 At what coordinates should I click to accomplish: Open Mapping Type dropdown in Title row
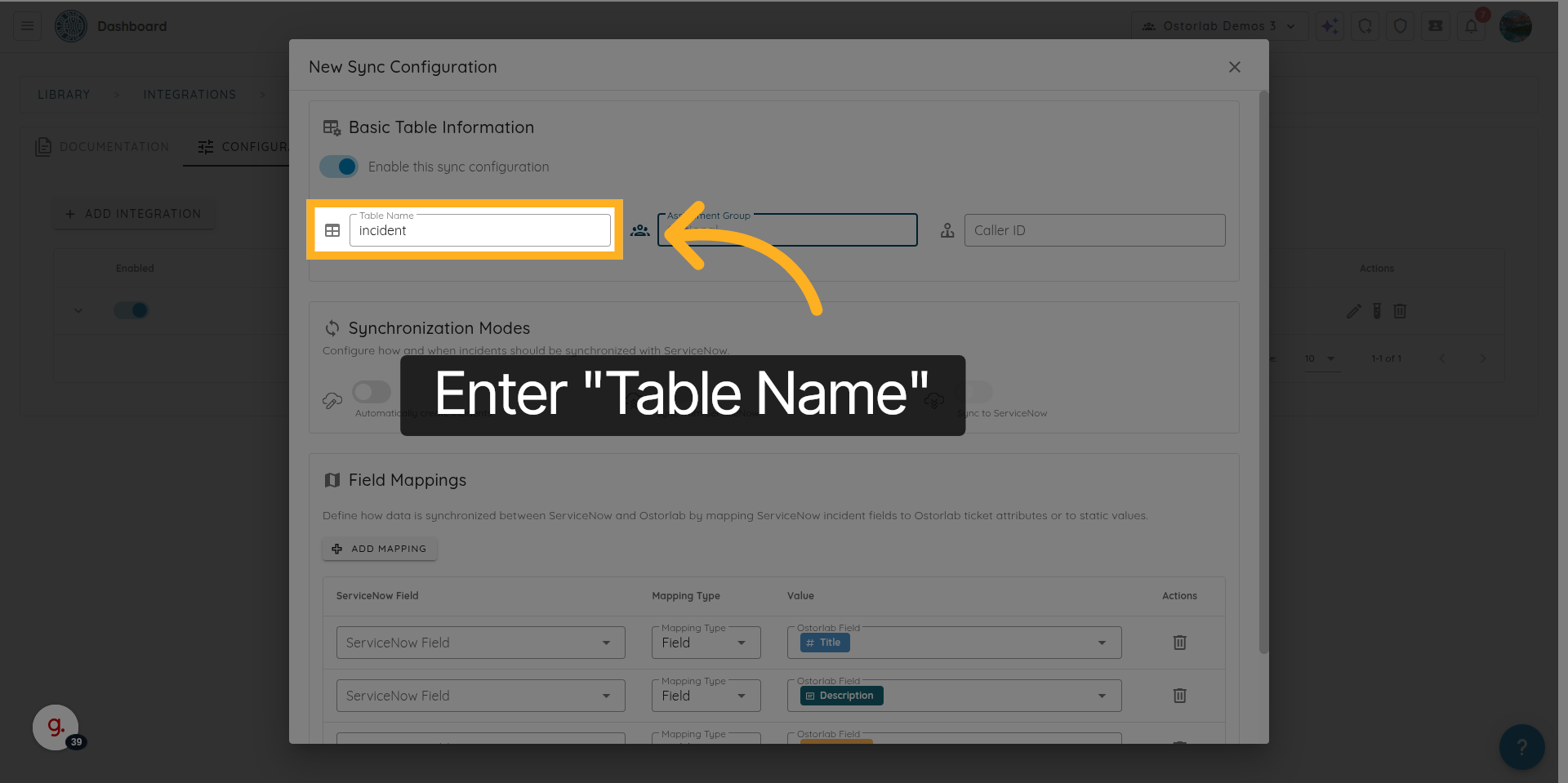point(706,643)
